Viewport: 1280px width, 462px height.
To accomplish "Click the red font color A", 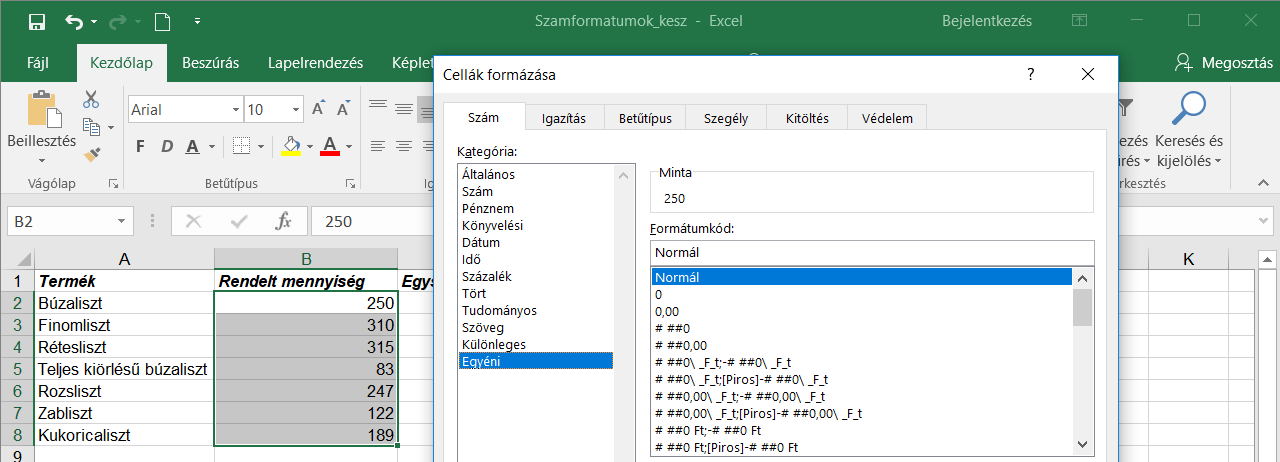I will (x=330, y=147).
